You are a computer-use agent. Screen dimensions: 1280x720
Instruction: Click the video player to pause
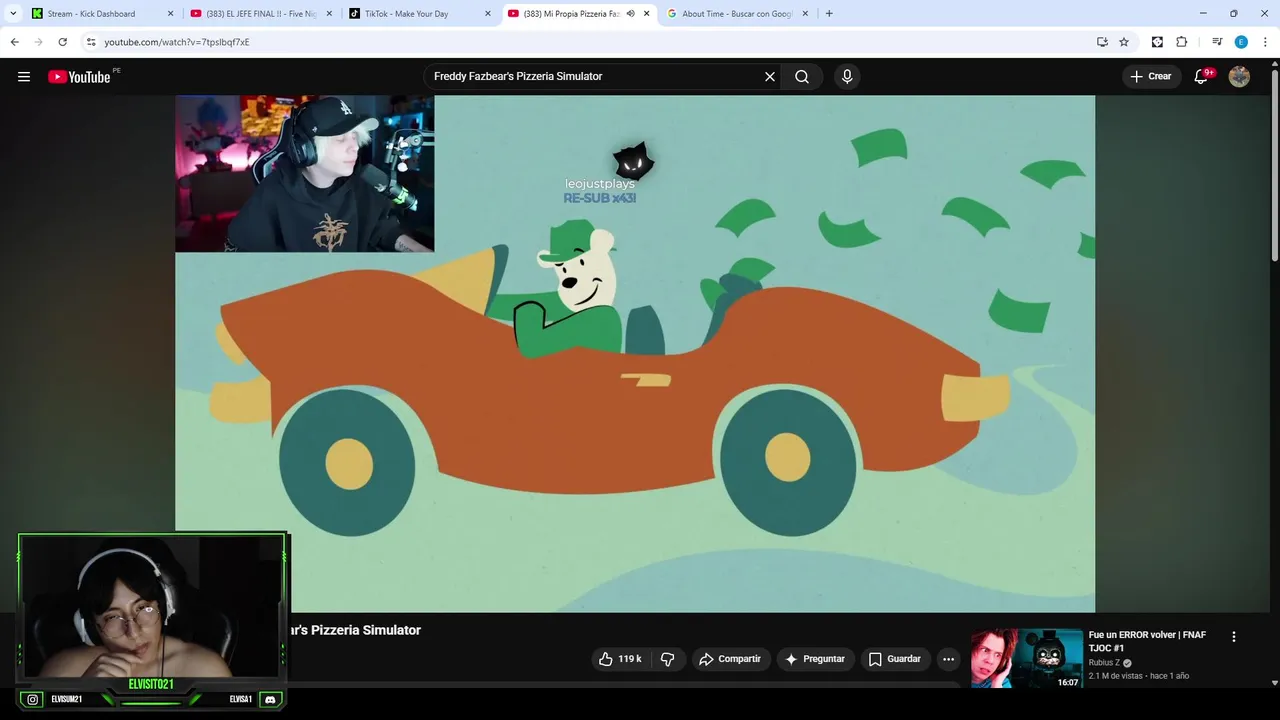tap(635, 354)
